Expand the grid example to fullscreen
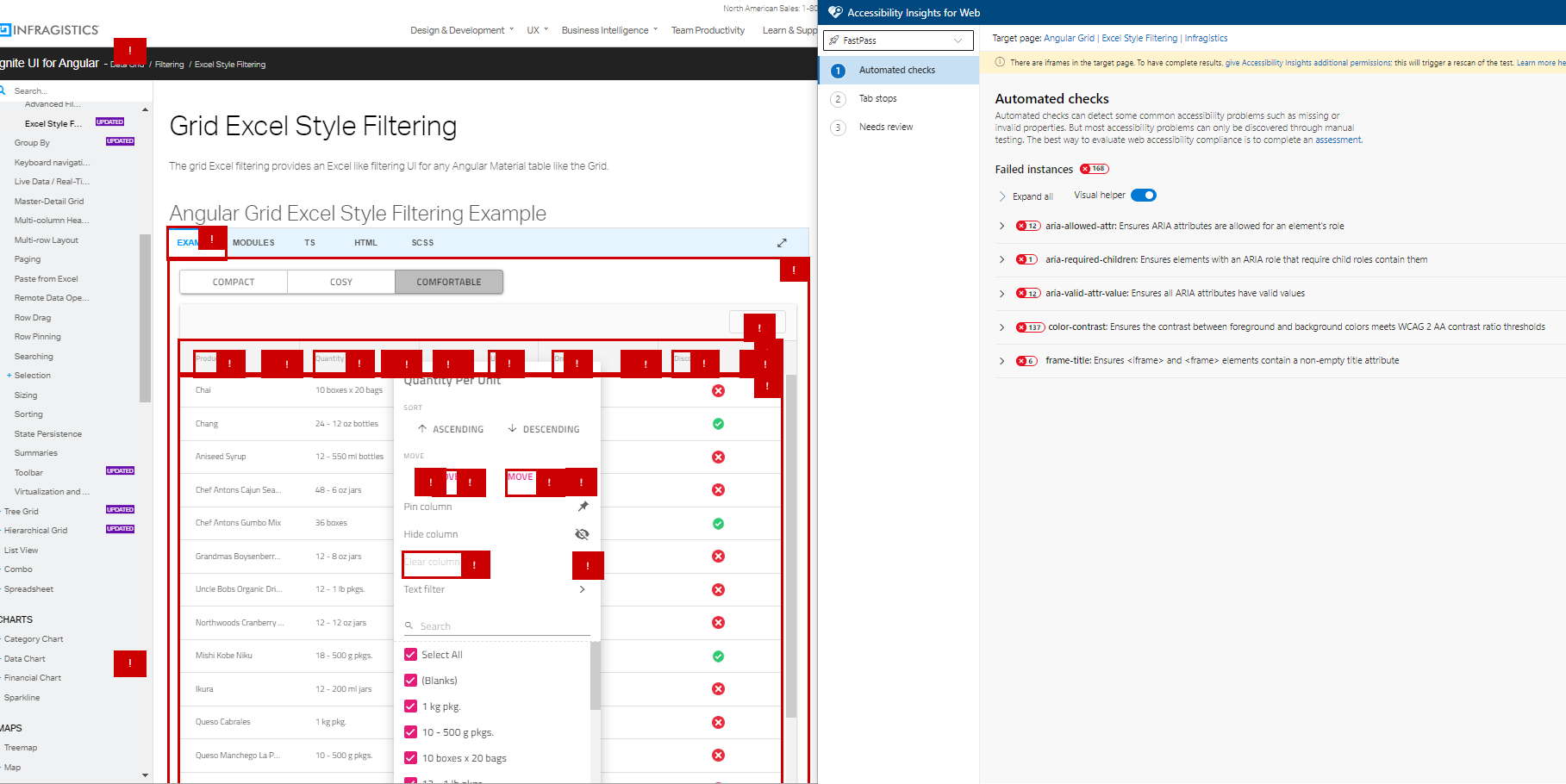Viewport: 1566px width, 784px height. pos(782,242)
